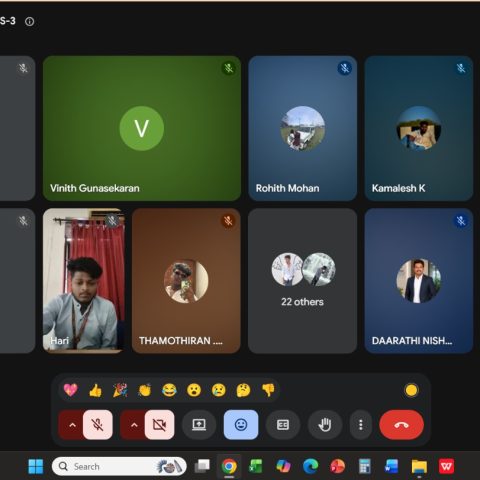Click muted mic icon on Rohith Mohan's tile
480x480 pixels.
(x=345, y=68)
